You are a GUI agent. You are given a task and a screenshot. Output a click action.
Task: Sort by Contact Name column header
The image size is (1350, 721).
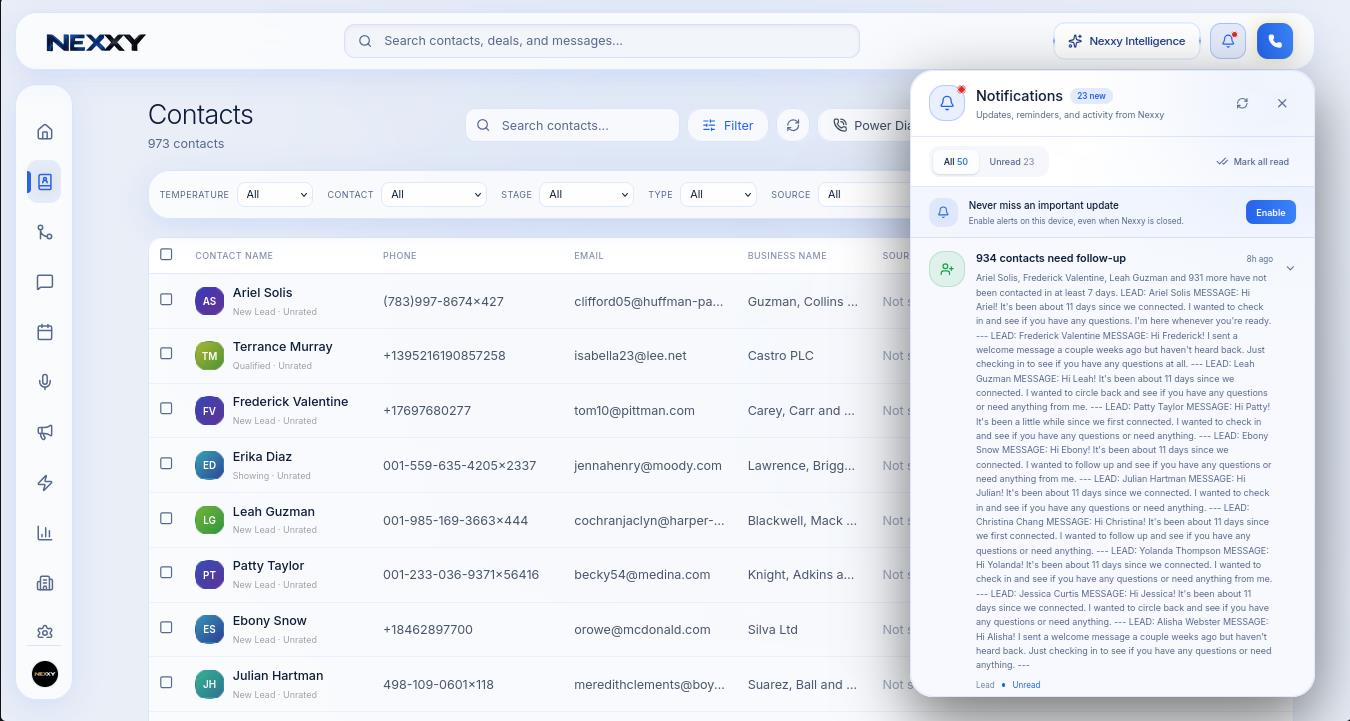tap(234, 255)
